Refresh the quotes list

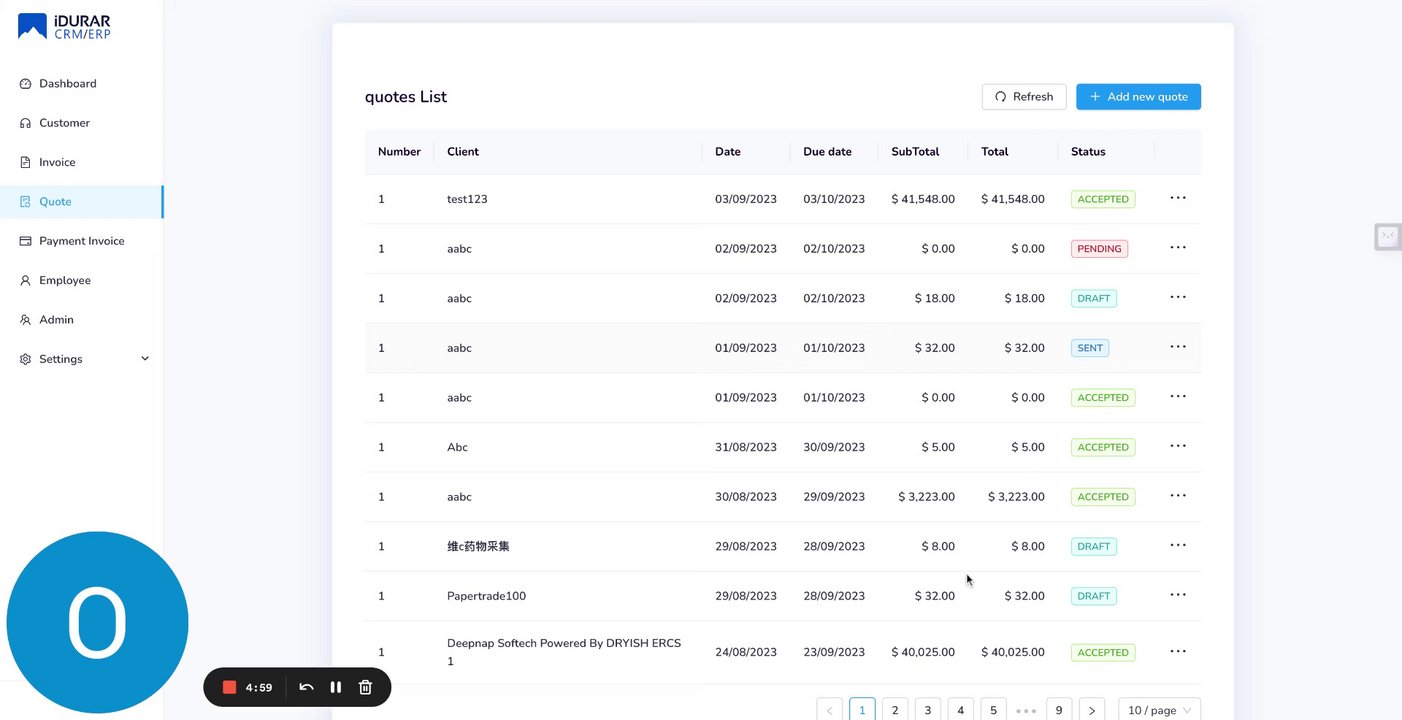(1024, 97)
